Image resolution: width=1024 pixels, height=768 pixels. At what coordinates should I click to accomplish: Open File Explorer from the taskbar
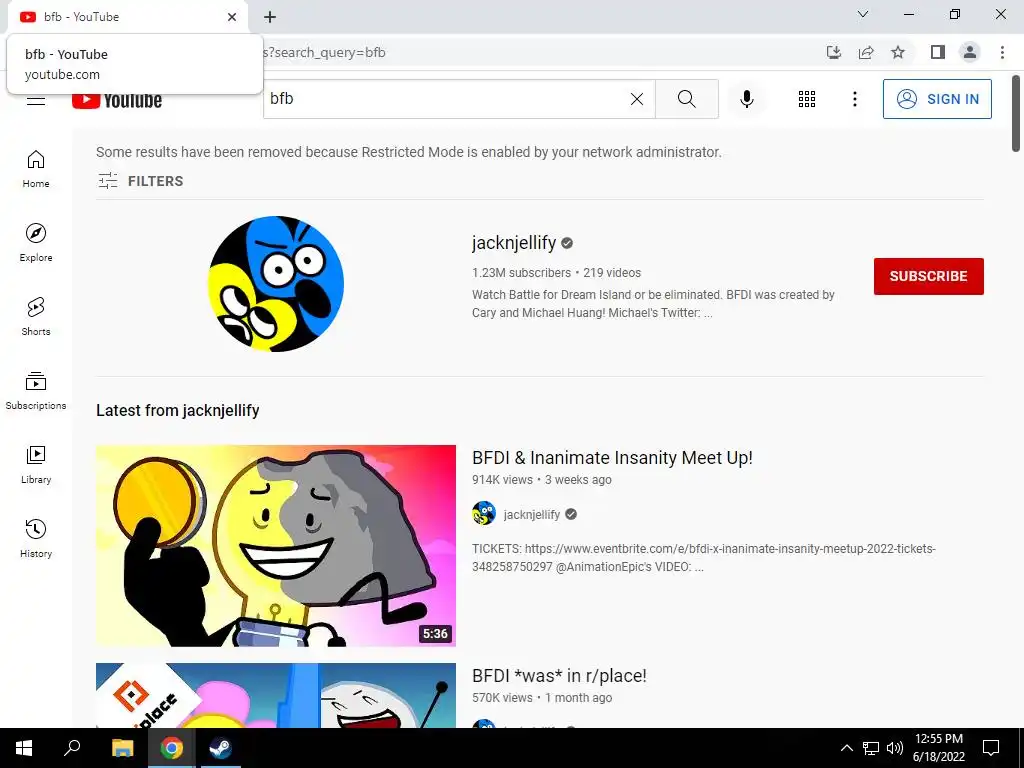(x=122, y=748)
